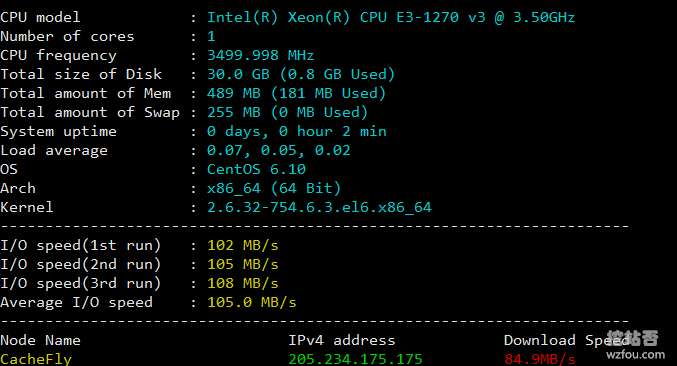Click the 'System uptime' label
This screenshot has width=677, height=366.
click(58, 131)
